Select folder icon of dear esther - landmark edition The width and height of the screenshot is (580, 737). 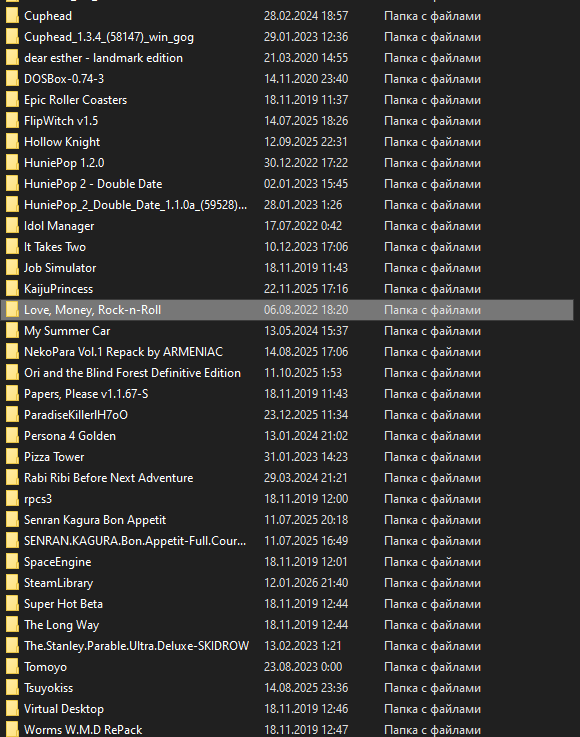pyautogui.click(x=12, y=58)
